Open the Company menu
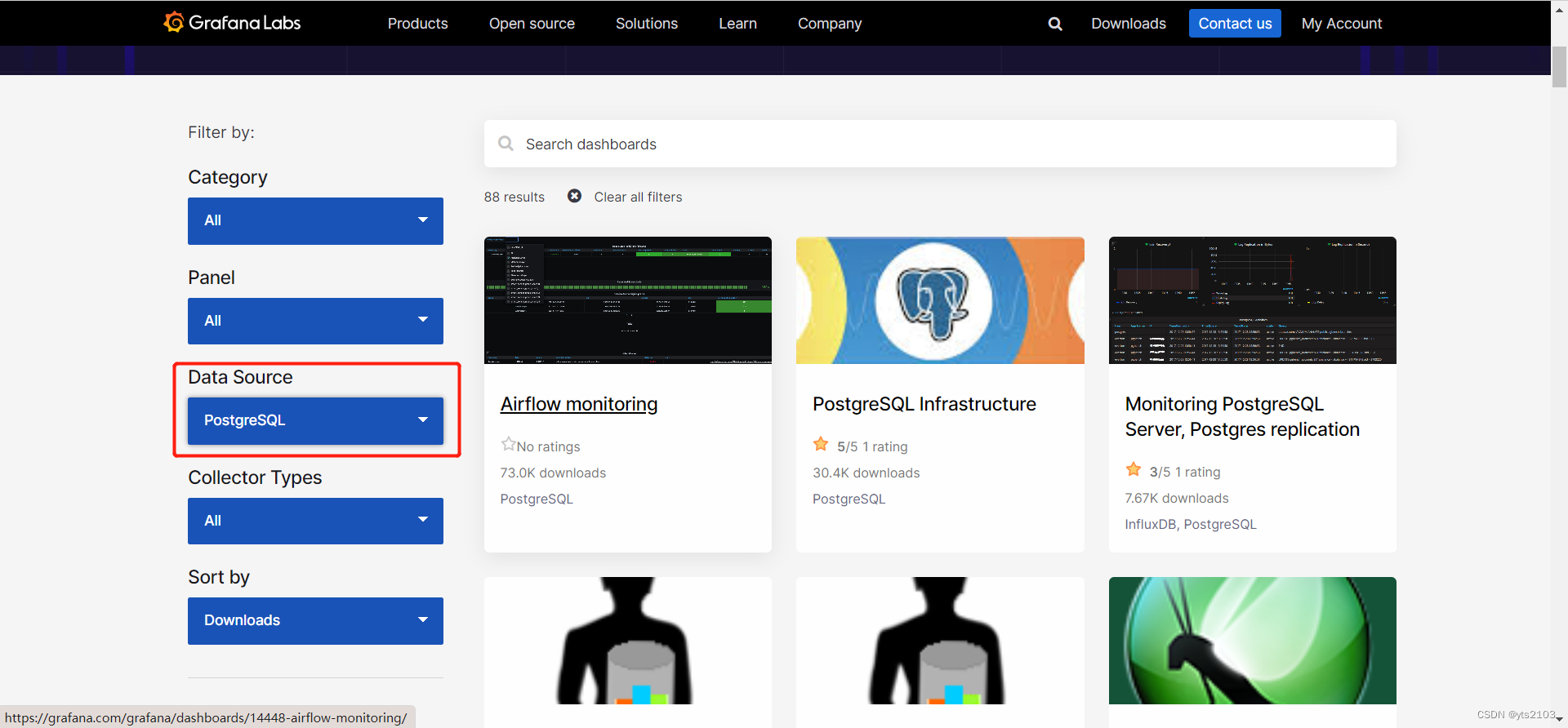The width and height of the screenshot is (1568, 728). click(830, 24)
